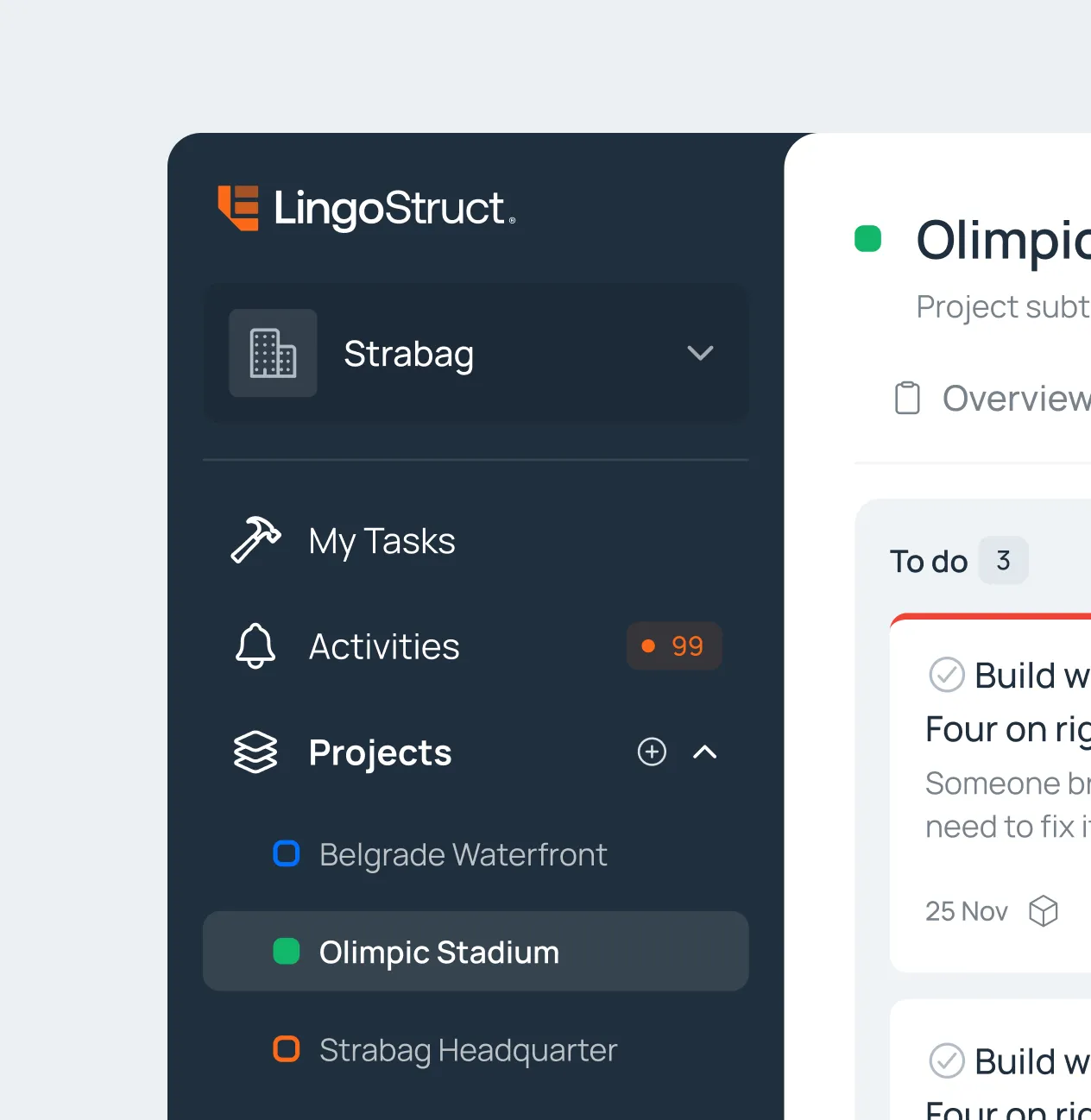
Task: Click the My Tasks hammer icon
Action: tap(255, 540)
